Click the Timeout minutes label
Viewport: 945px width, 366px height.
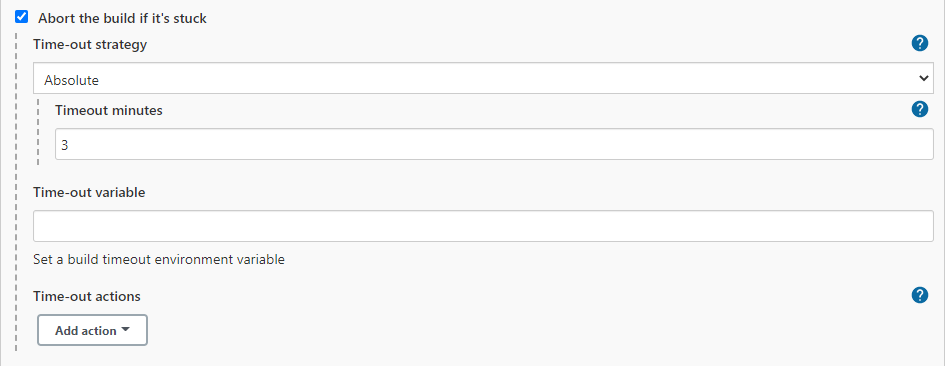coord(108,110)
